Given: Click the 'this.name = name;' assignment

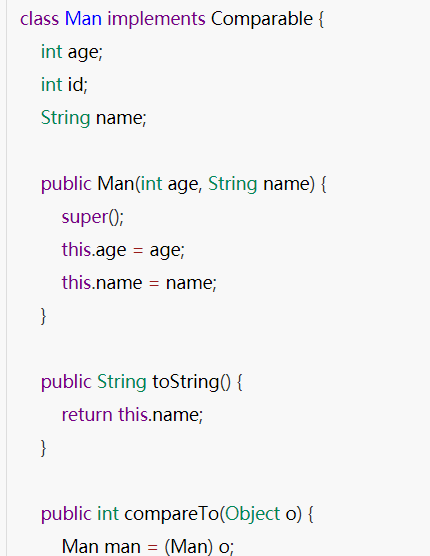Looking at the screenshot, I should point(139,283).
